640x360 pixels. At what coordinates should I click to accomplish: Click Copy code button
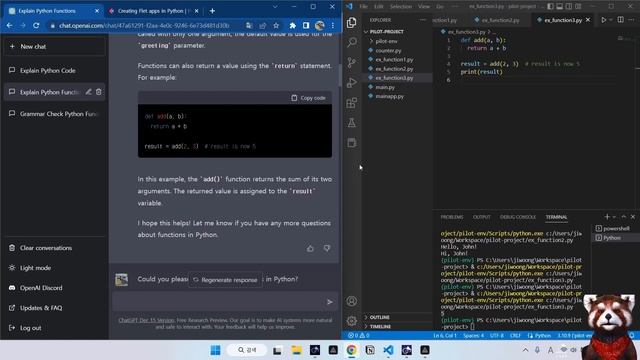tap(309, 98)
